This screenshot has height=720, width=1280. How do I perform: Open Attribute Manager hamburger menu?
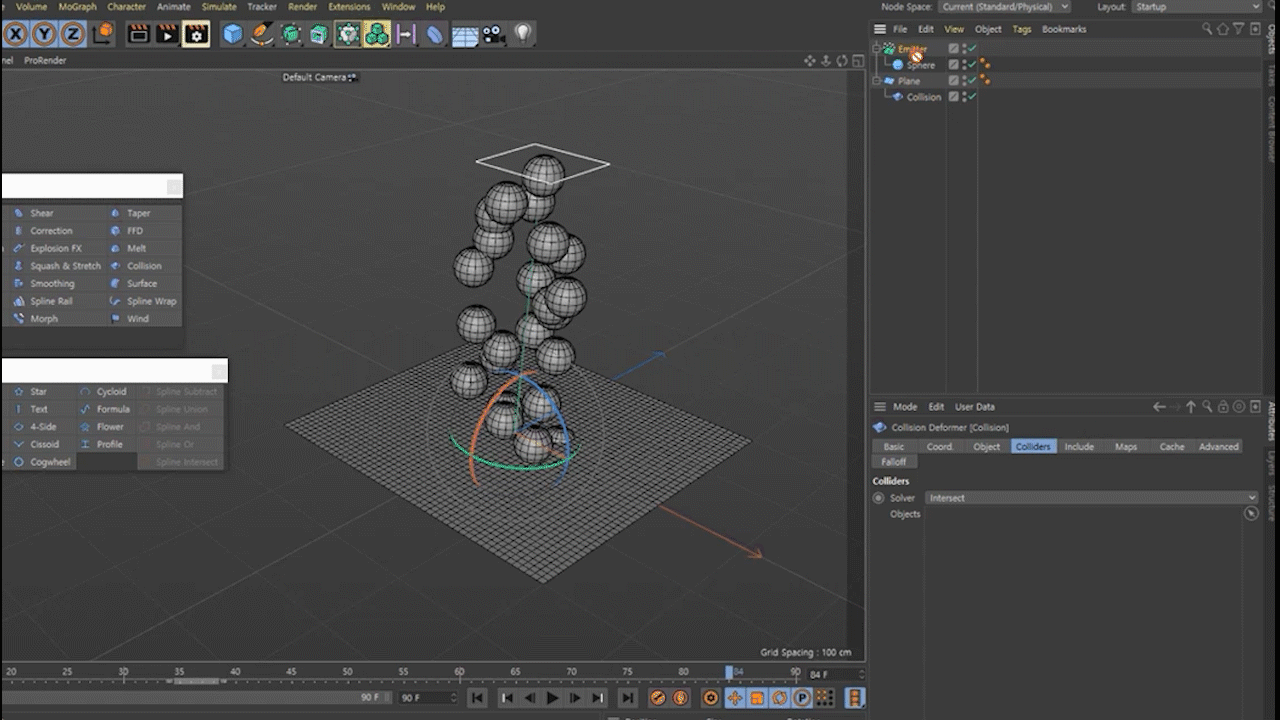tap(880, 407)
